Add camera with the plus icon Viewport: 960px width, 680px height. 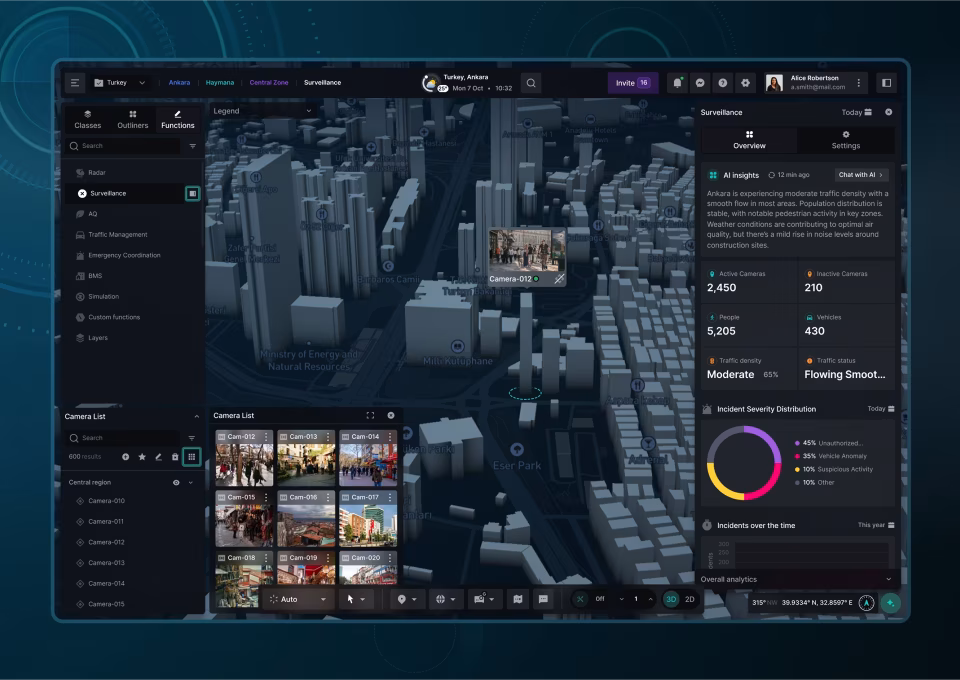pyautogui.click(x=126, y=457)
